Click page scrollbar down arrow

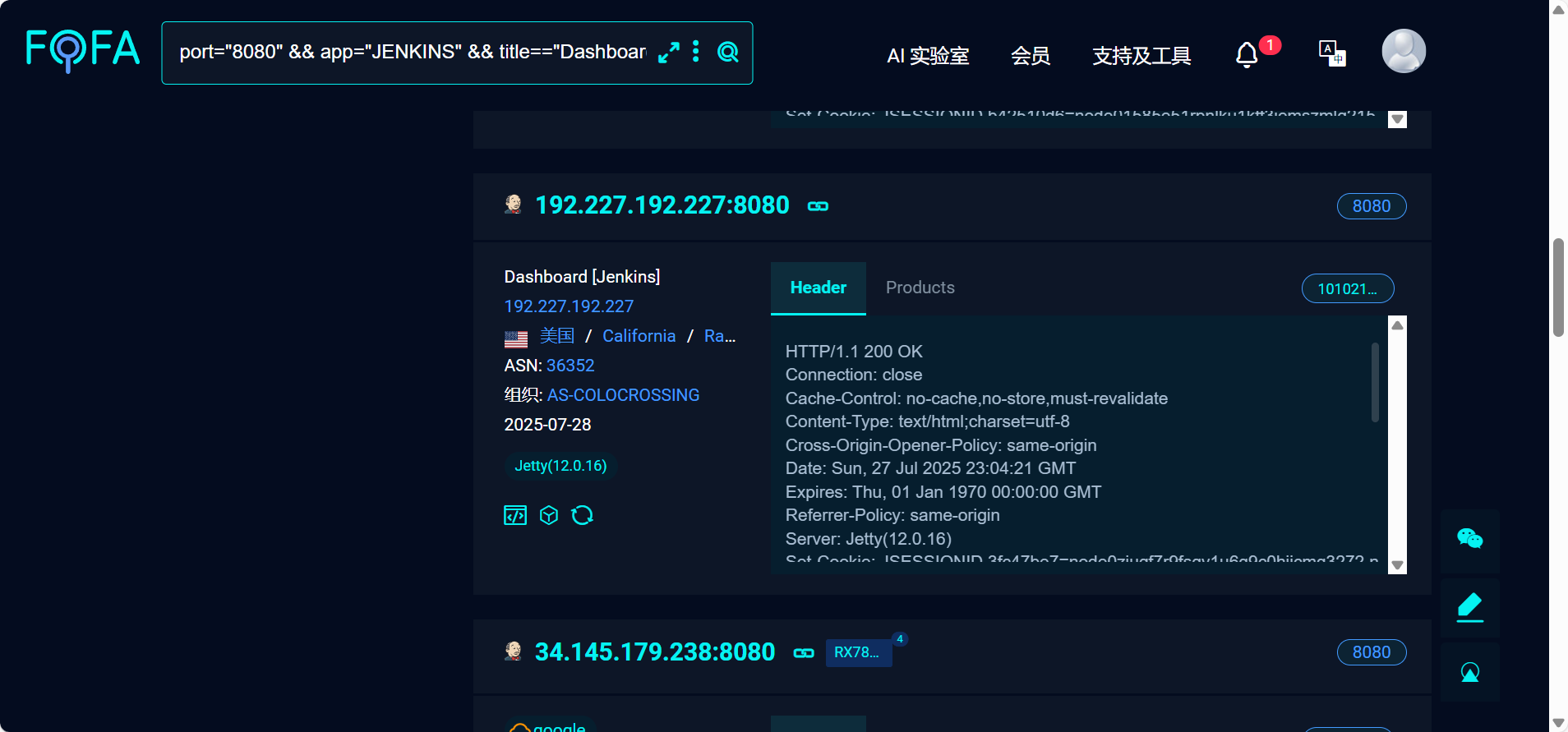pos(1558,722)
